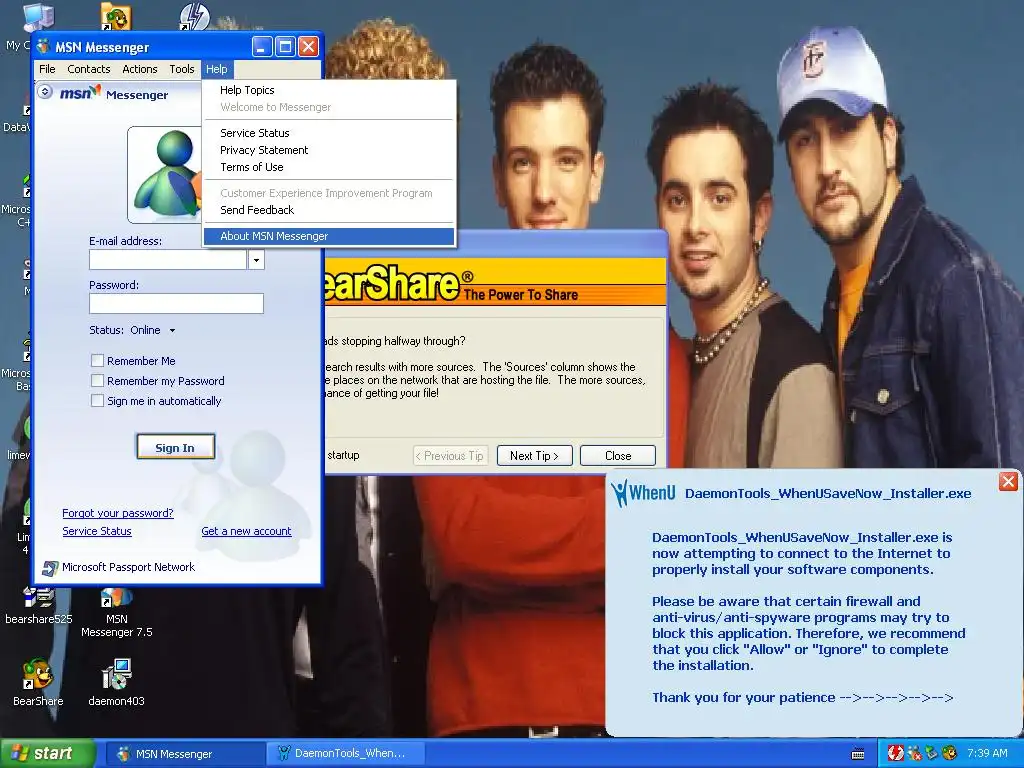Image resolution: width=1024 pixels, height=768 pixels.
Task: Toggle Sign me in automatically checkbox
Action: tap(97, 400)
